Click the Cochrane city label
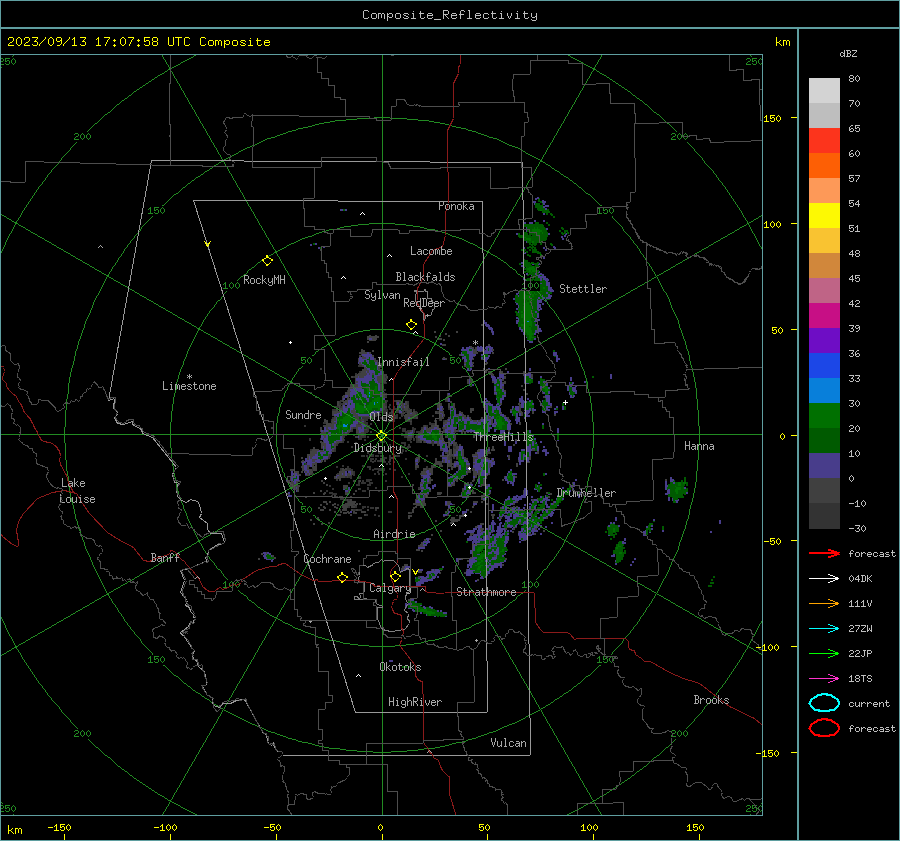The height and width of the screenshot is (841, 900). [x=327, y=559]
